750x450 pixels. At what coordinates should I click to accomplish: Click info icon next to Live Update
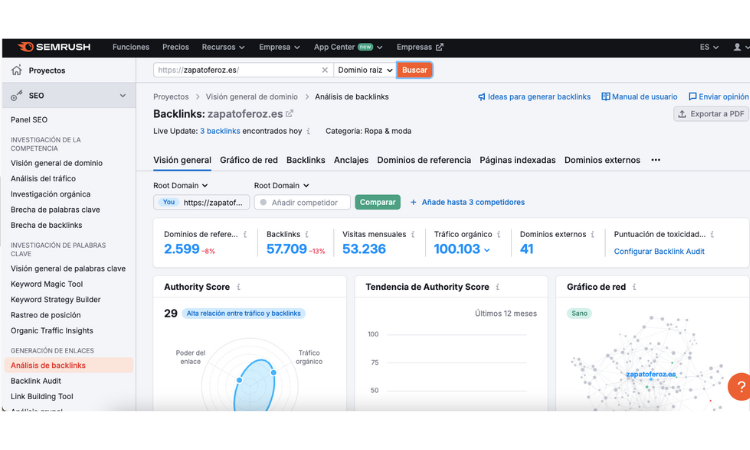[x=309, y=131]
